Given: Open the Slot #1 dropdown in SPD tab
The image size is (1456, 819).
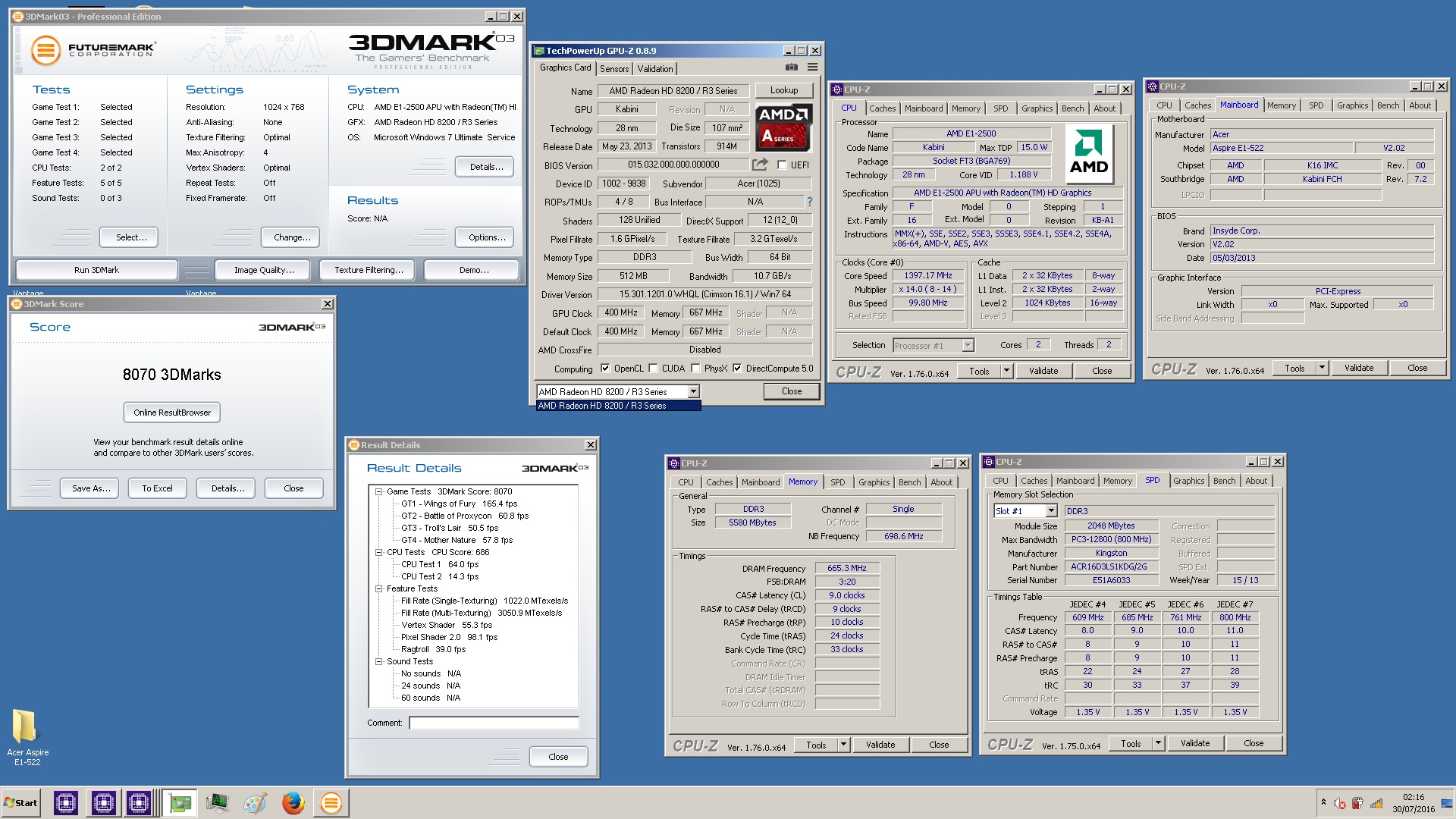Looking at the screenshot, I should click(1051, 511).
